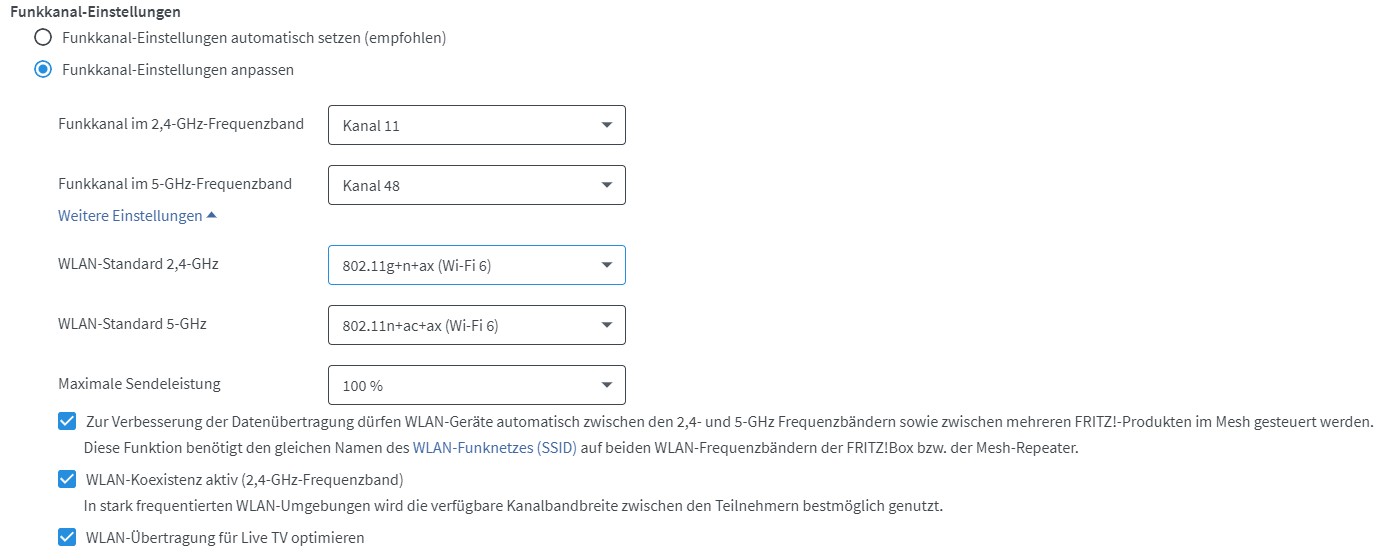Select automatic Funkkanal-Einstellungen radio button

point(43,38)
